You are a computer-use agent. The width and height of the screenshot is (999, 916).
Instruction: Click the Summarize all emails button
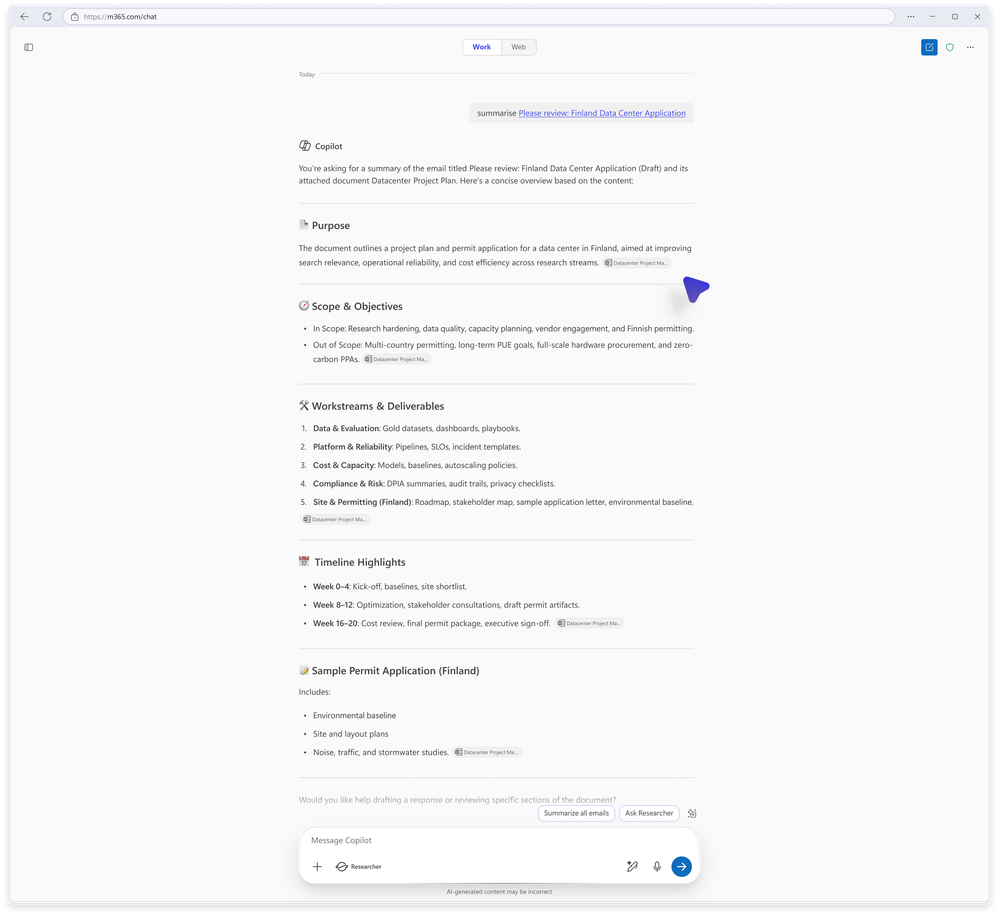point(576,813)
